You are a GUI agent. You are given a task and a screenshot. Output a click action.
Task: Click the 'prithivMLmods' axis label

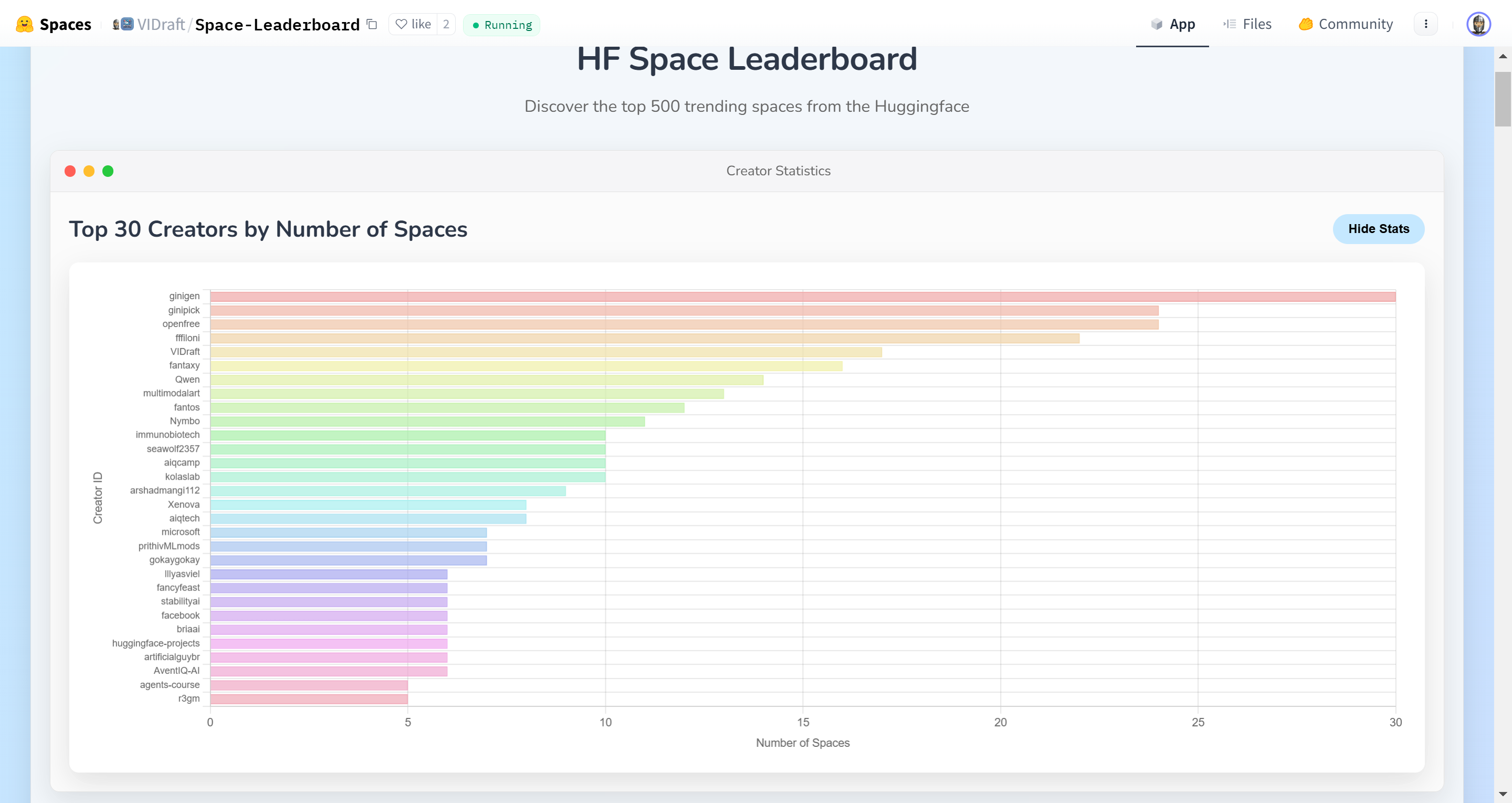[169, 546]
